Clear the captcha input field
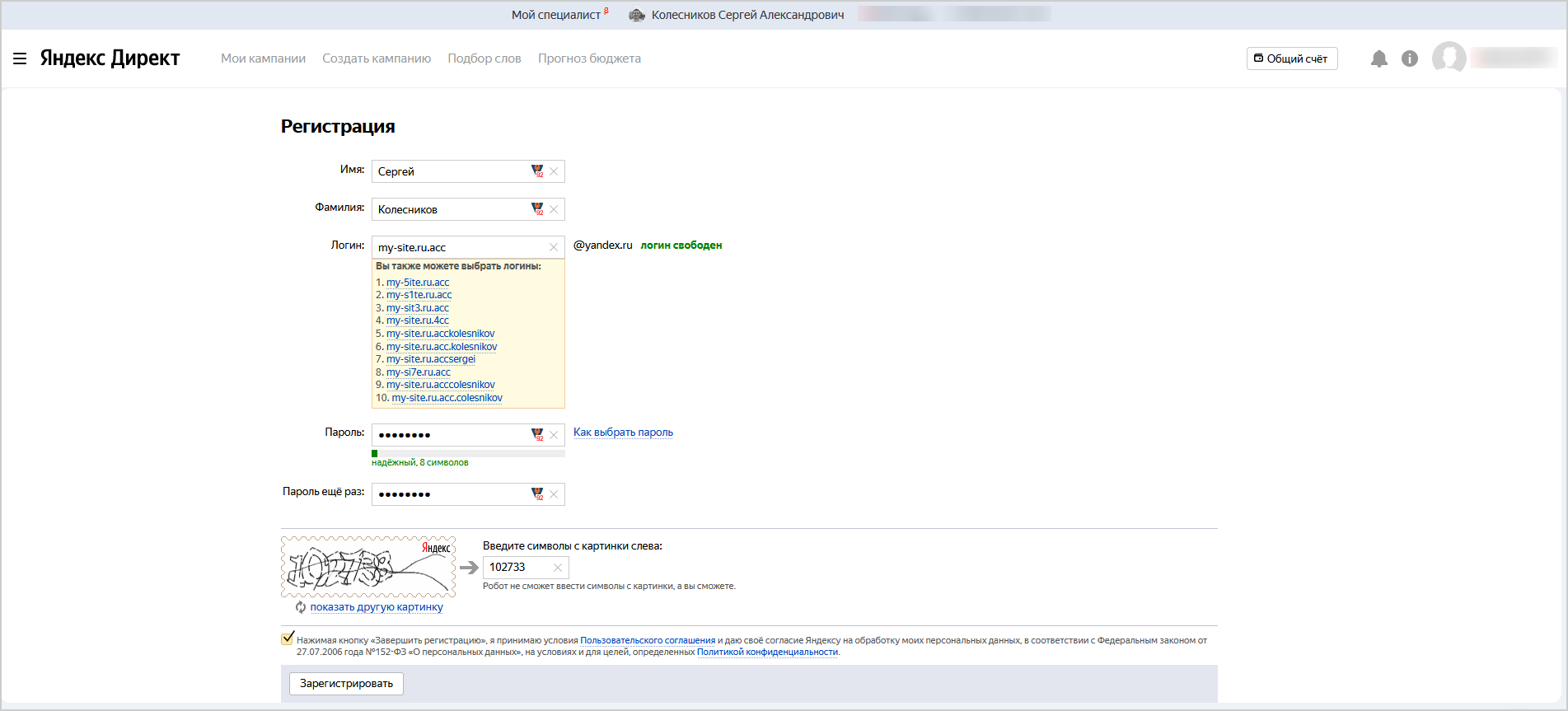 pos(558,567)
